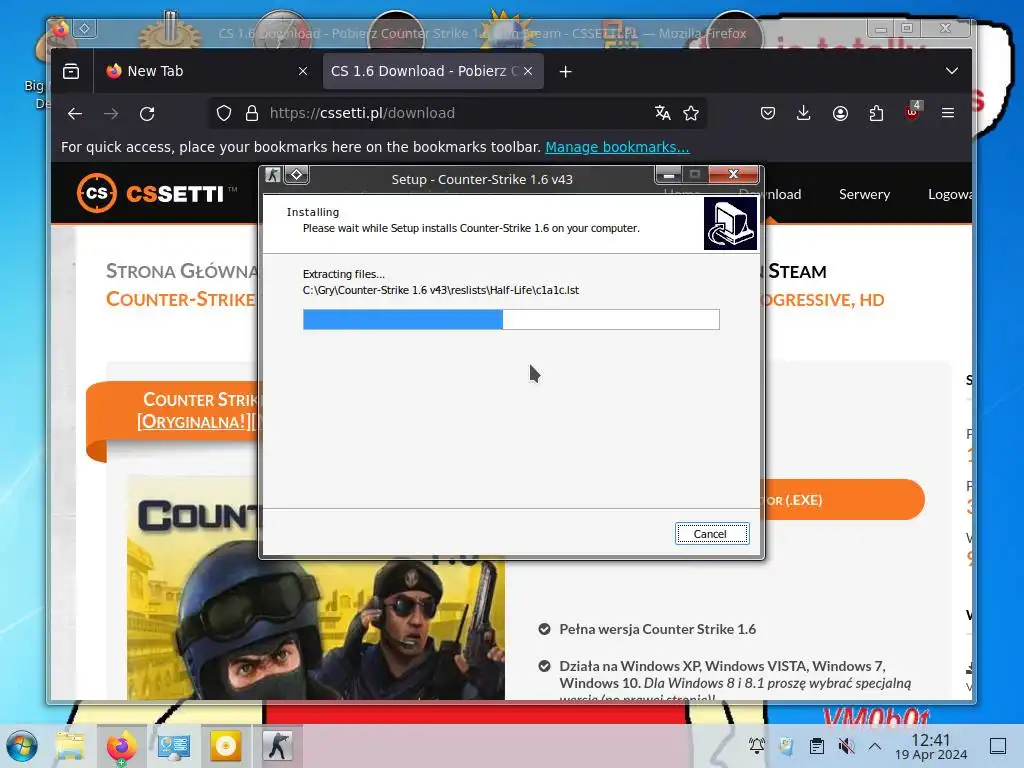Minimize the Setup dialog window

point(668,174)
